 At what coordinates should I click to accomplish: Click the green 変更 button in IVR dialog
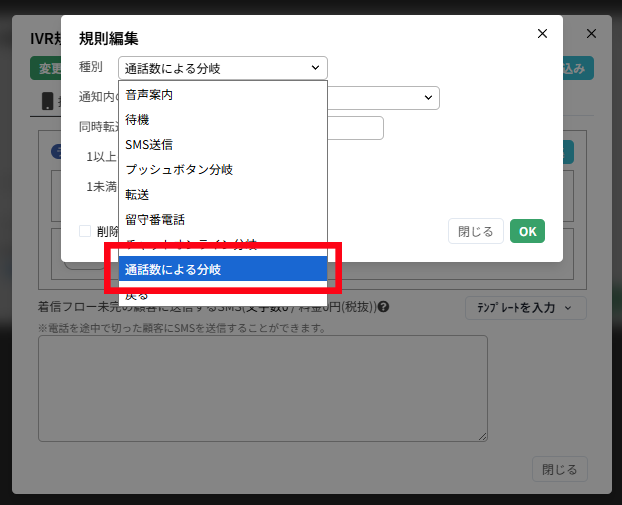point(46,68)
